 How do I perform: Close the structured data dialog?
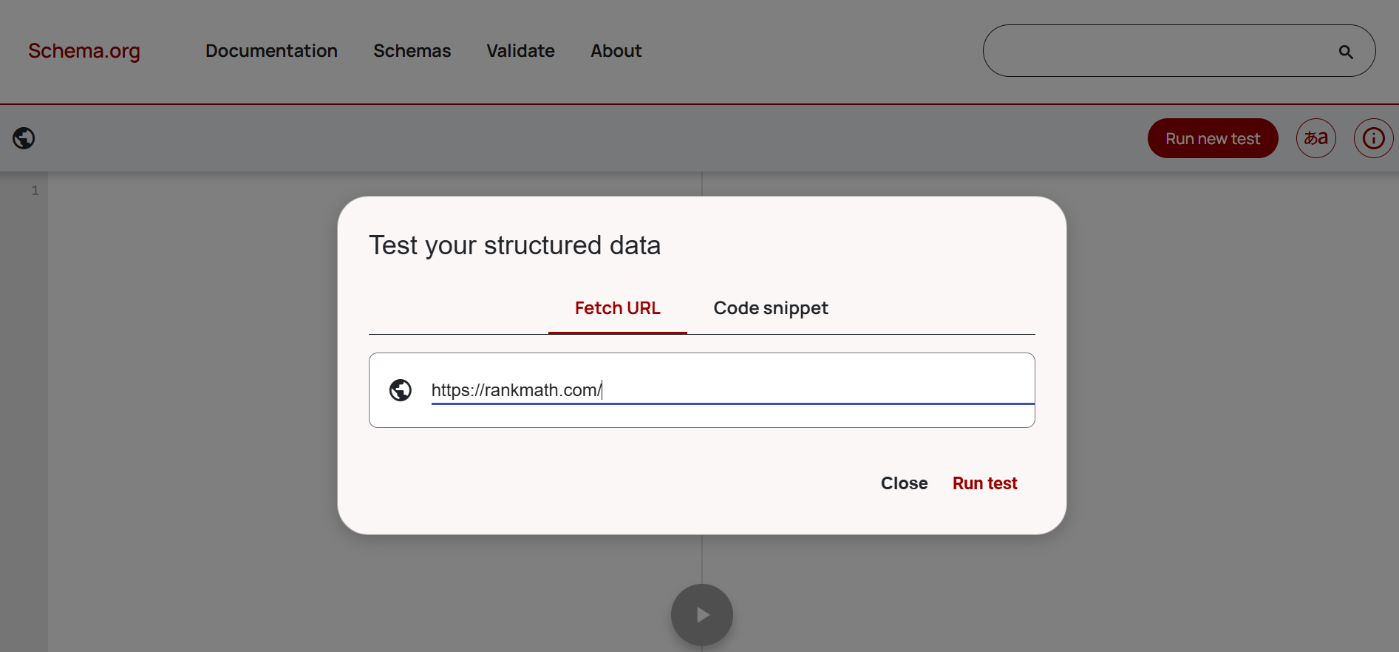(x=904, y=483)
